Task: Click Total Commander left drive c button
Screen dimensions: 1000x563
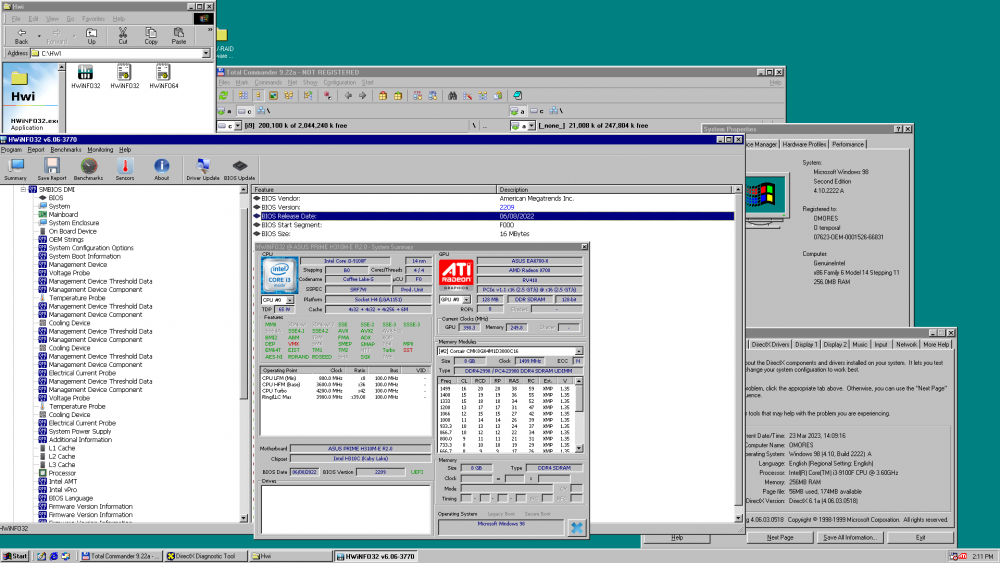Action: (x=244, y=111)
